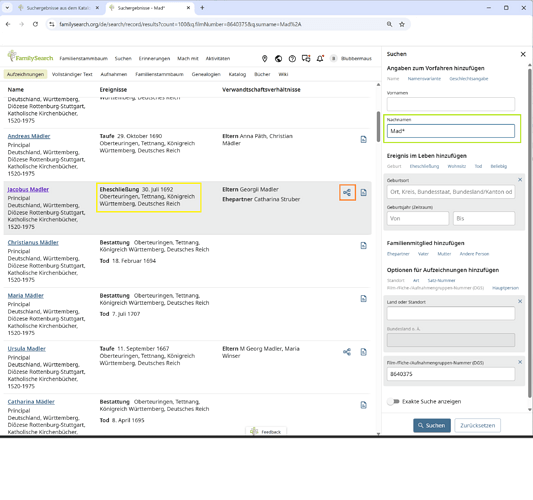Screen dimensions: 533x500
Task: Open the language globe icon
Action: click(x=278, y=59)
